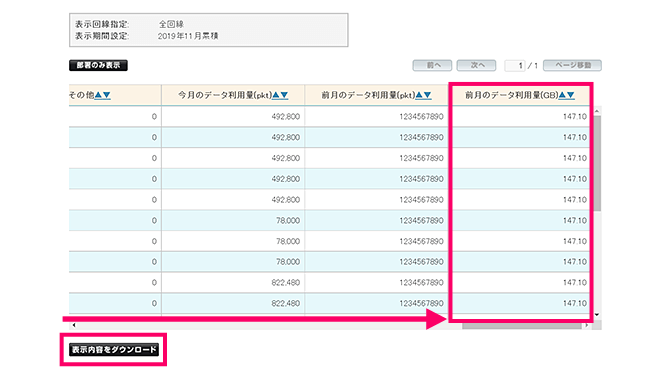
Task: Sort 前月のデータ利用量(GB) ascending arrow
Action: click(562, 95)
